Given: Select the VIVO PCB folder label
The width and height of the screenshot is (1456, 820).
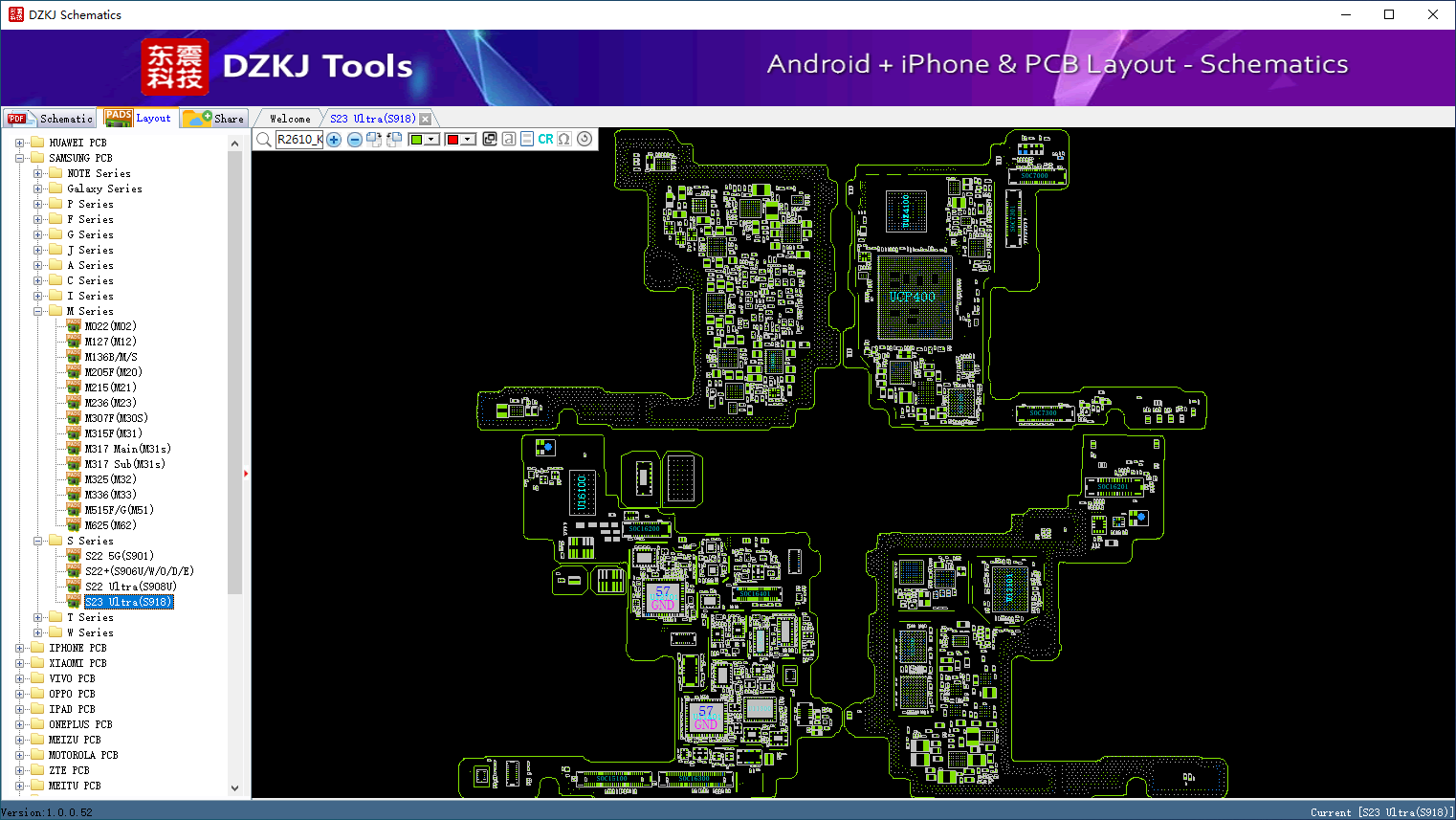Looking at the screenshot, I should [x=72, y=678].
